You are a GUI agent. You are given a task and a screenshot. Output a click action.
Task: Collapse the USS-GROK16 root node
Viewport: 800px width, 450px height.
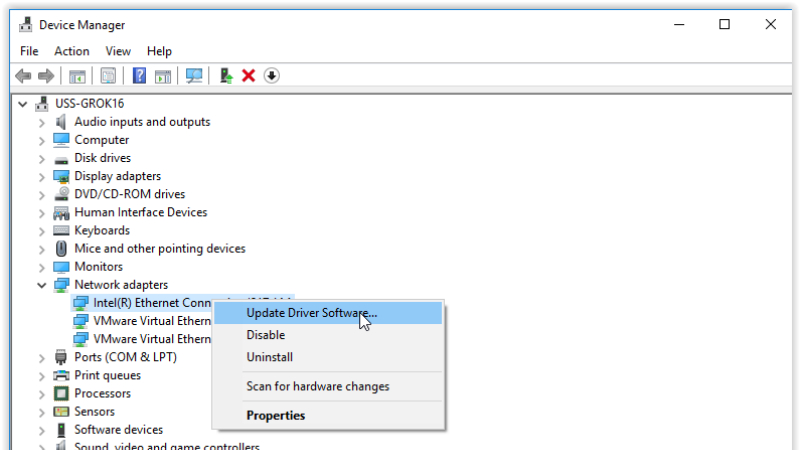coord(22,104)
